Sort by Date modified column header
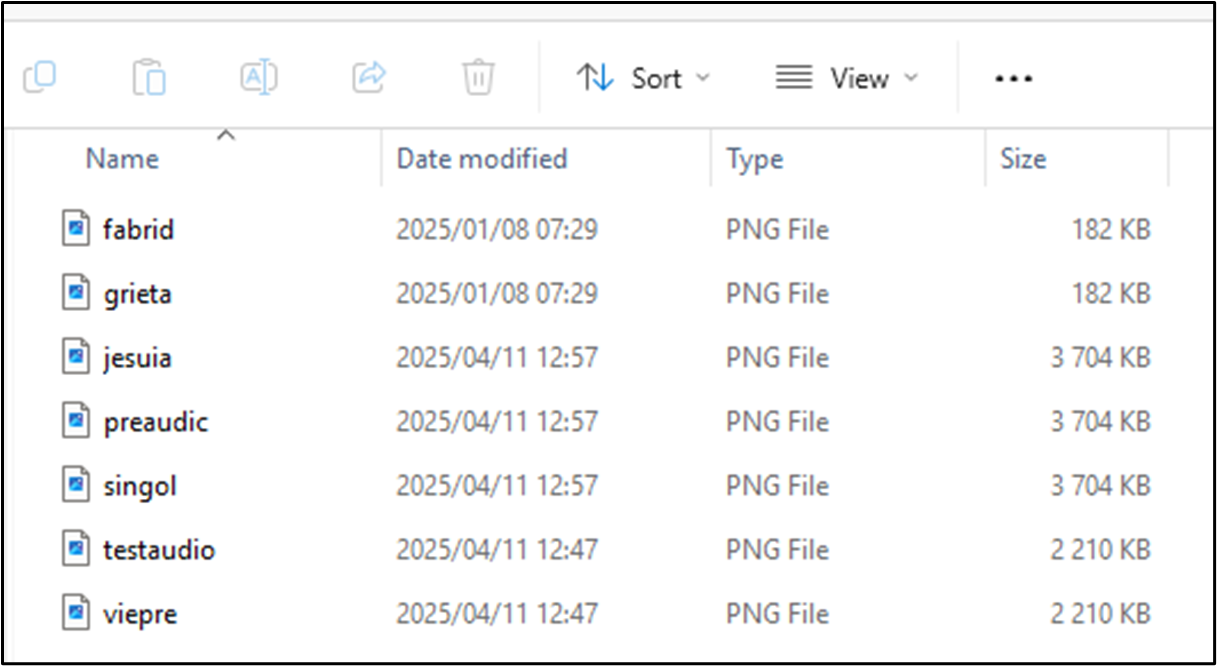 [x=482, y=159]
